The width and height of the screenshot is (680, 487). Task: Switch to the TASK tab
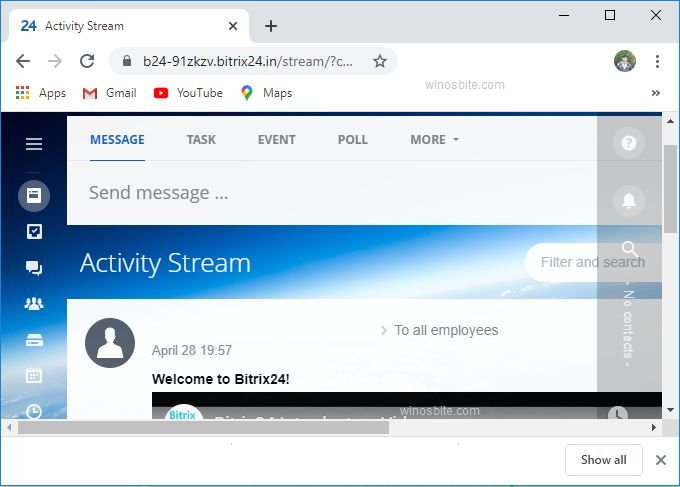point(201,140)
